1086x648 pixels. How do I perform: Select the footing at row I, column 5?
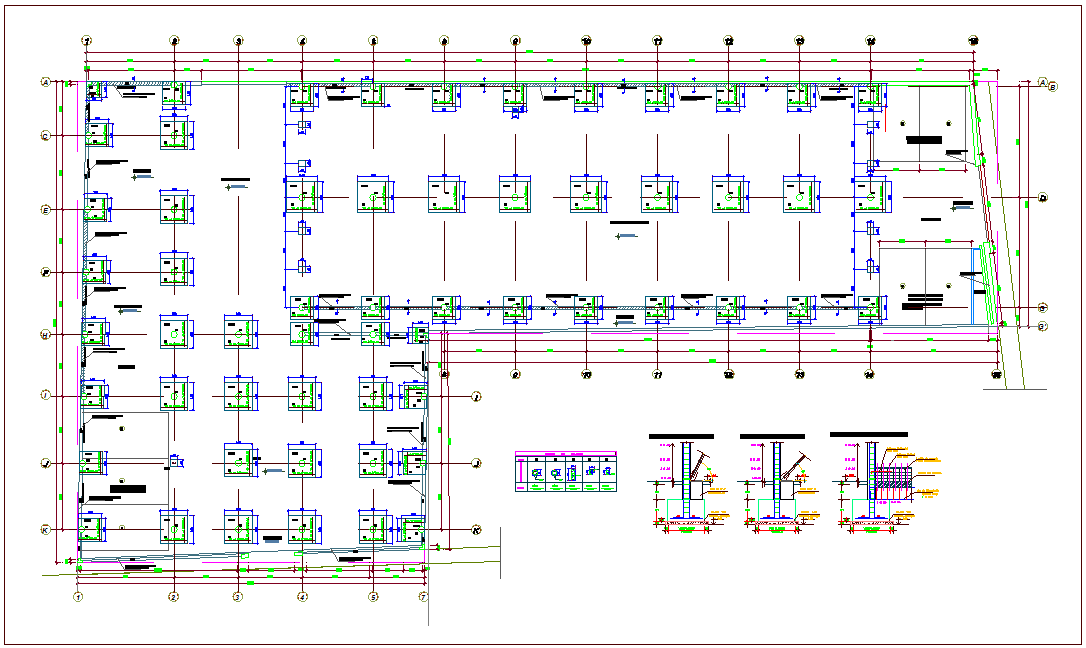[x=374, y=396]
